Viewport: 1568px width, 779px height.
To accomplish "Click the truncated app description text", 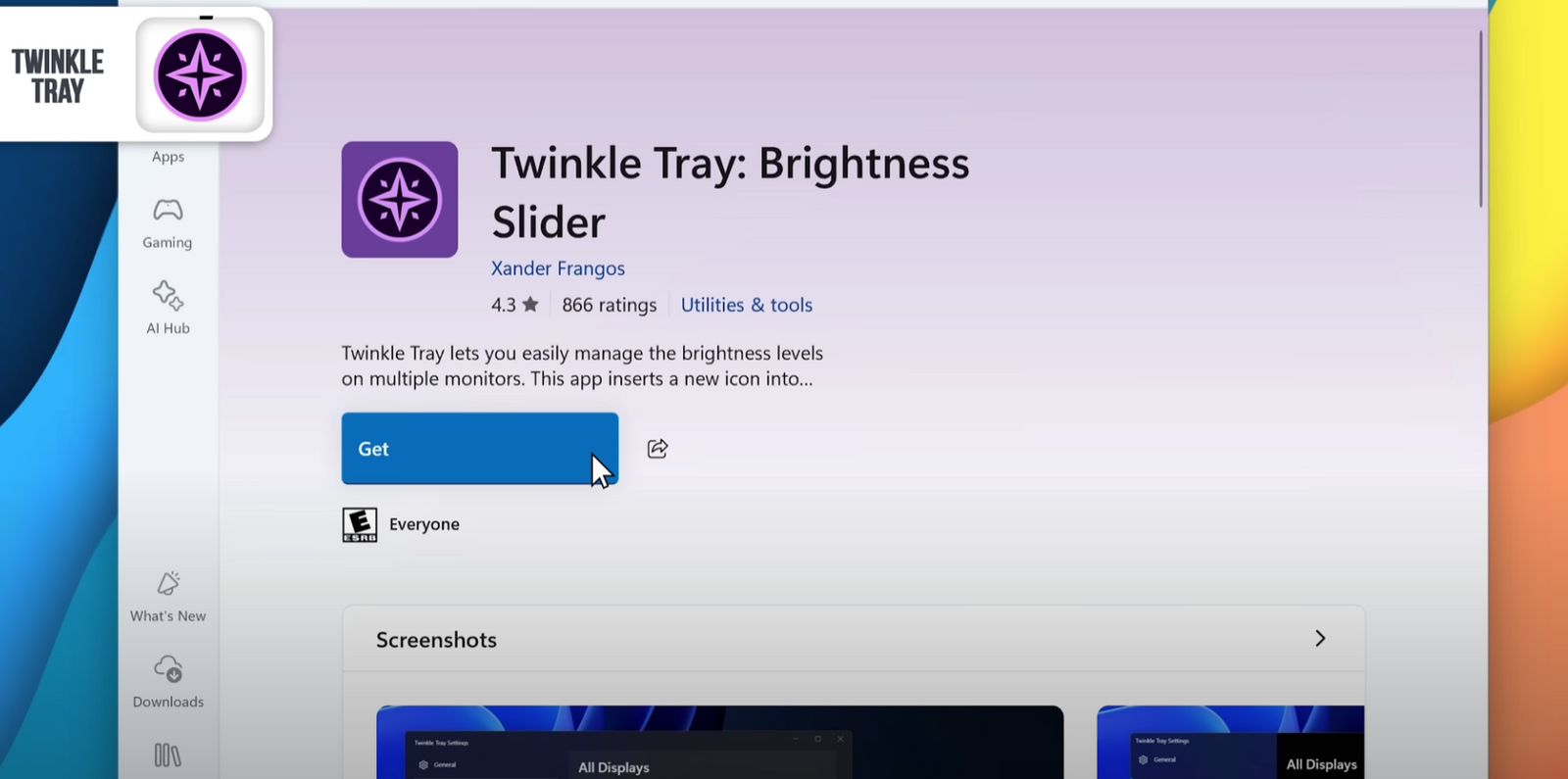I will click(582, 365).
